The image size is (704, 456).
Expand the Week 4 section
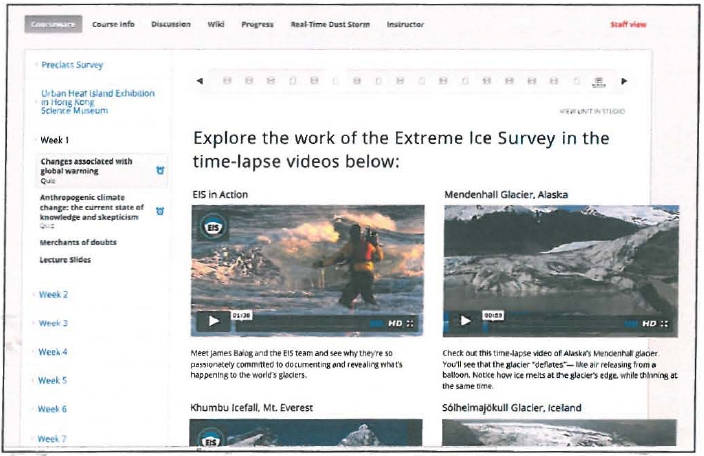53,352
